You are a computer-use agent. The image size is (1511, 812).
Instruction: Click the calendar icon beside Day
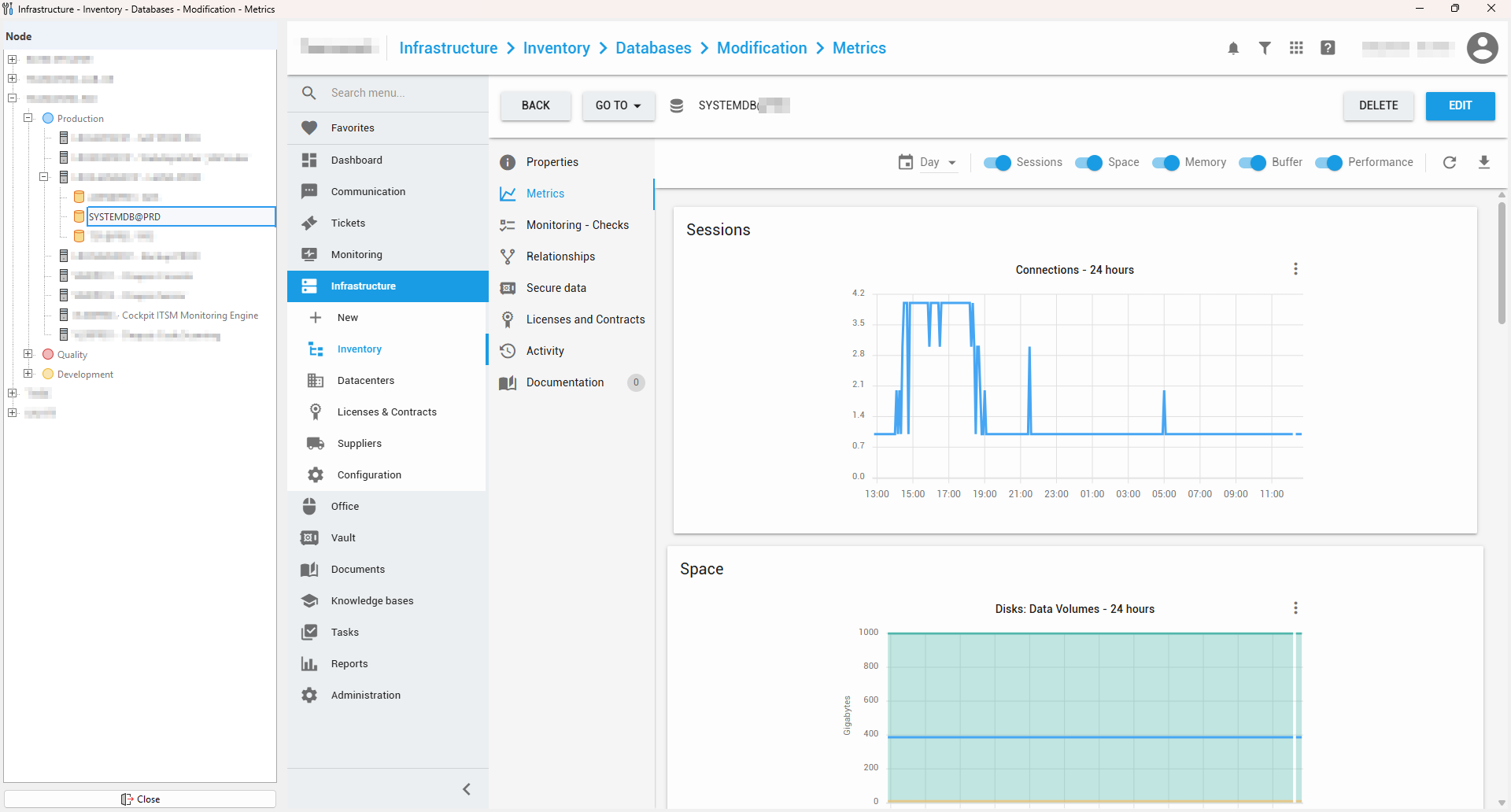click(x=906, y=162)
